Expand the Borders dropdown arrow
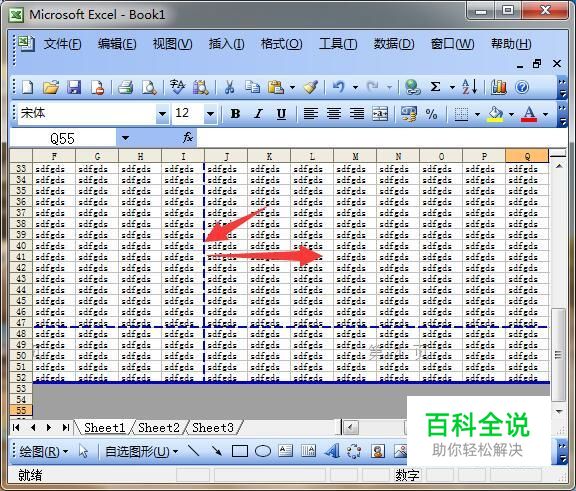 pyautogui.click(x=477, y=114)
